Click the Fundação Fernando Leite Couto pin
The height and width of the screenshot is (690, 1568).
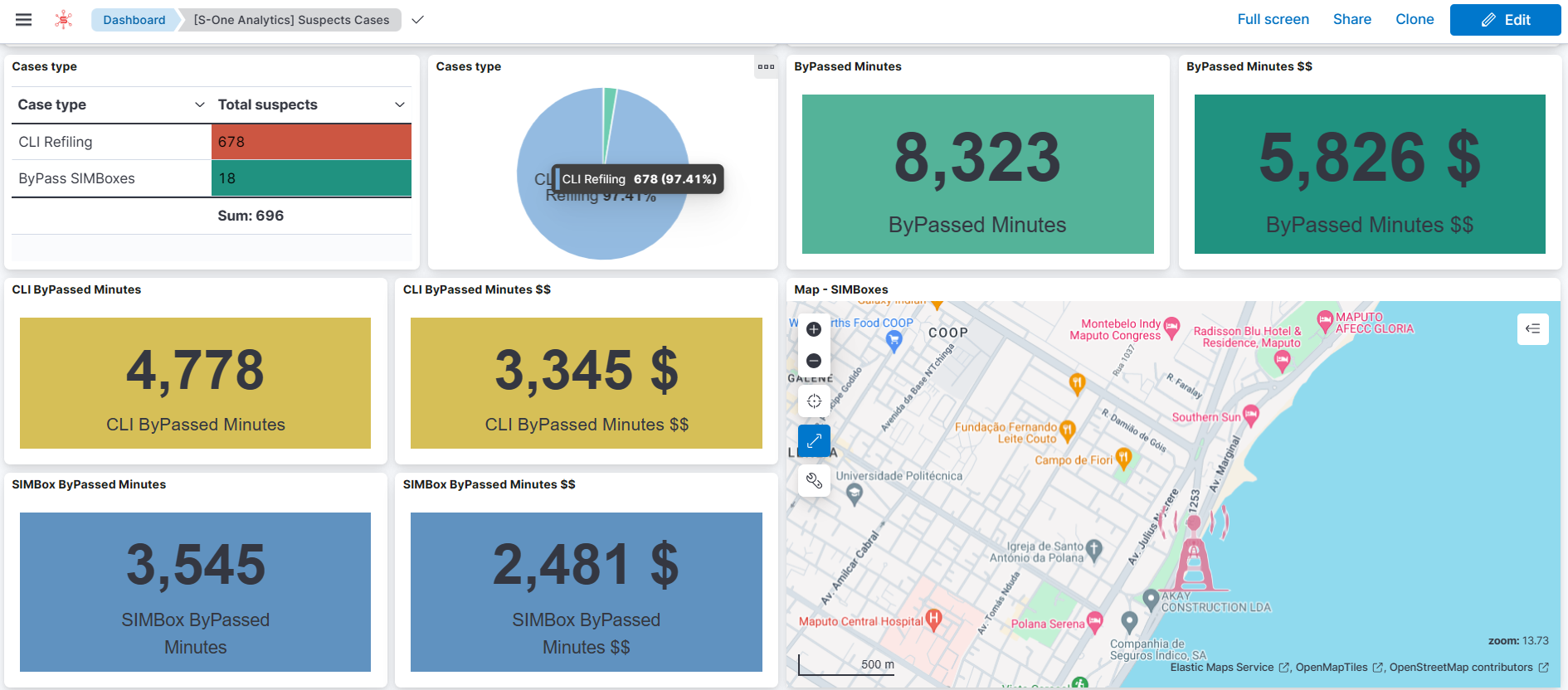(1068, 431)
